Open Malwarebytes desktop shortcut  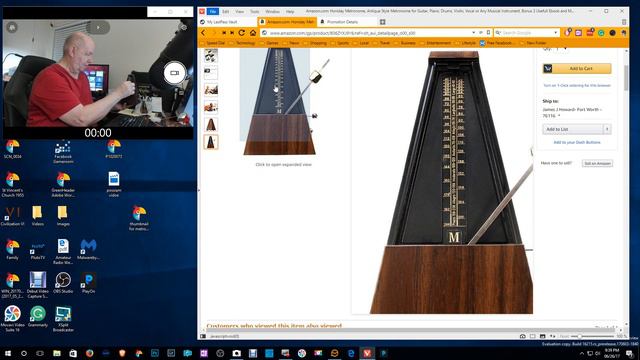(88, 249)
